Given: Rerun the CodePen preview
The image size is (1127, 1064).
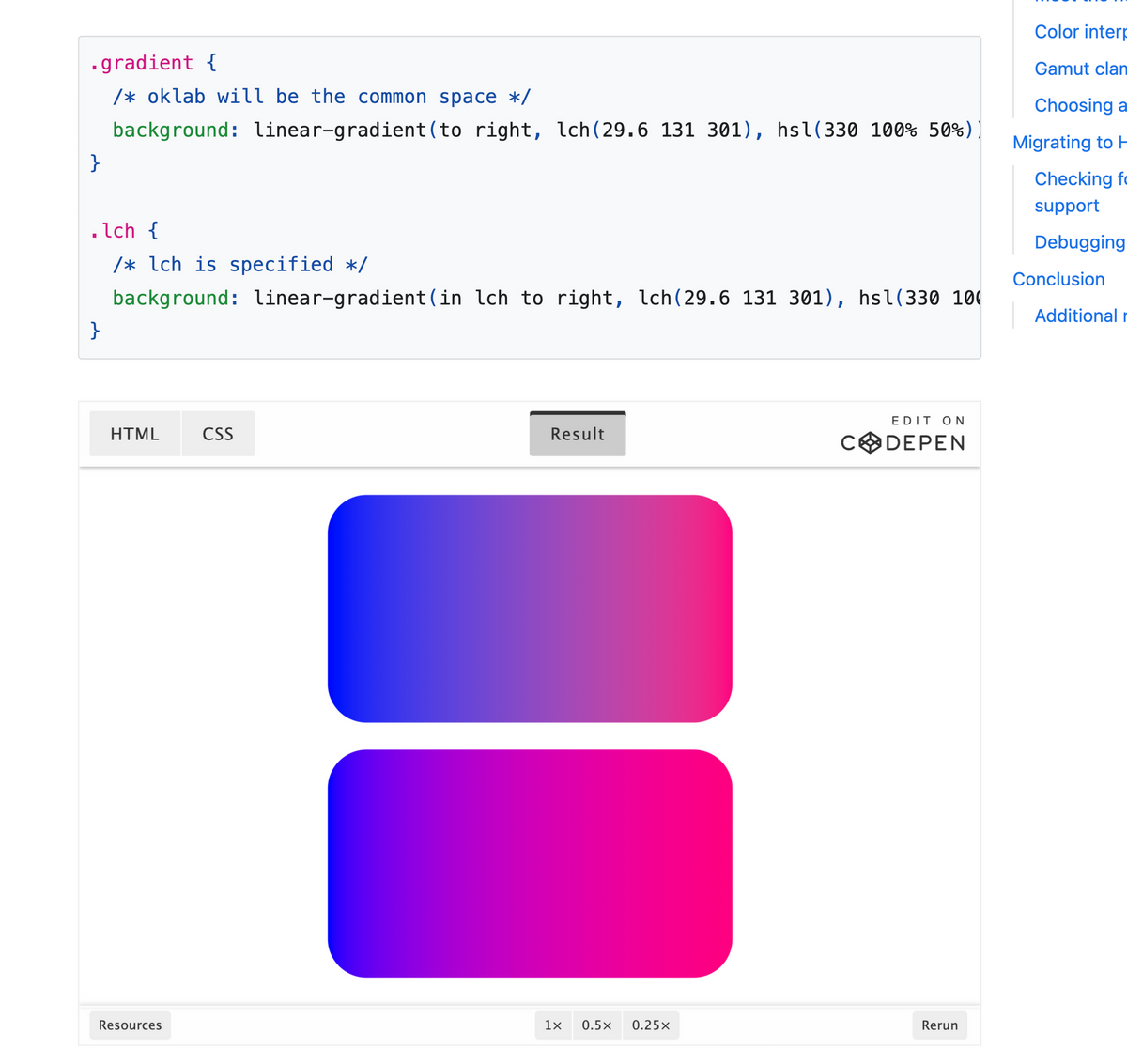Looking at the screenshot, I should 939,1025.
